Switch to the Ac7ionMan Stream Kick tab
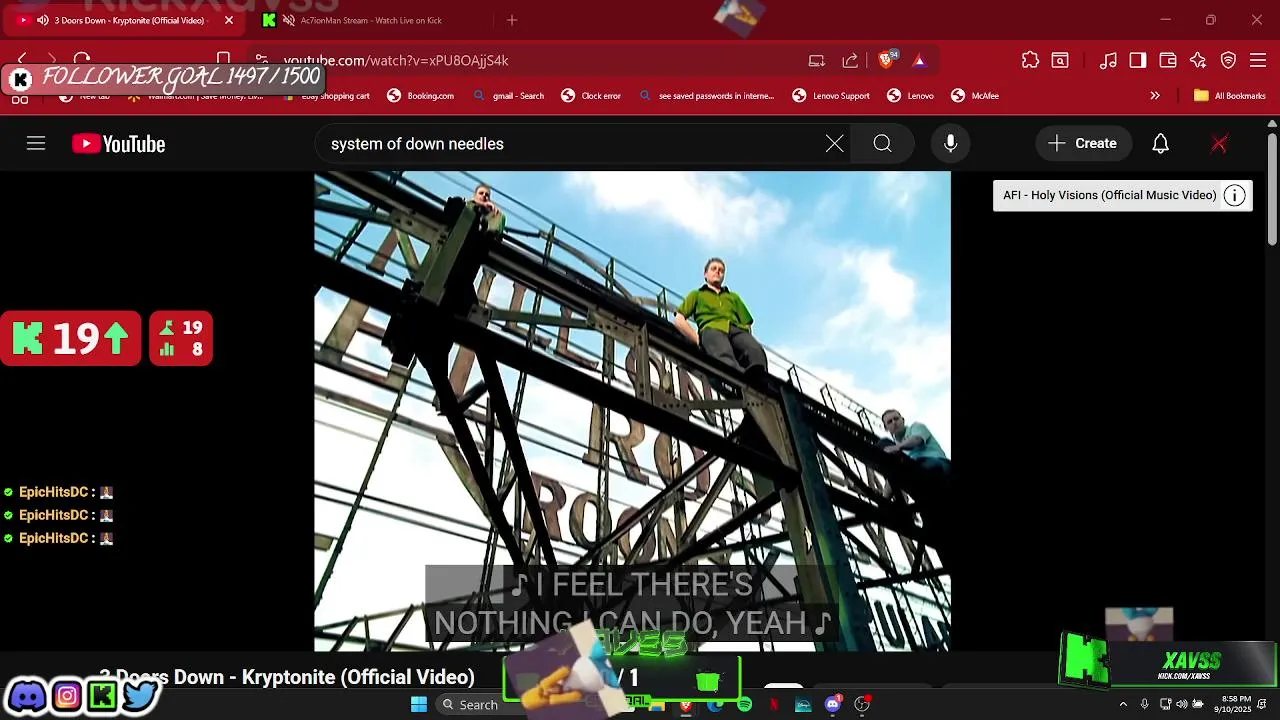 pyautogui.click(x=370, y=20)
